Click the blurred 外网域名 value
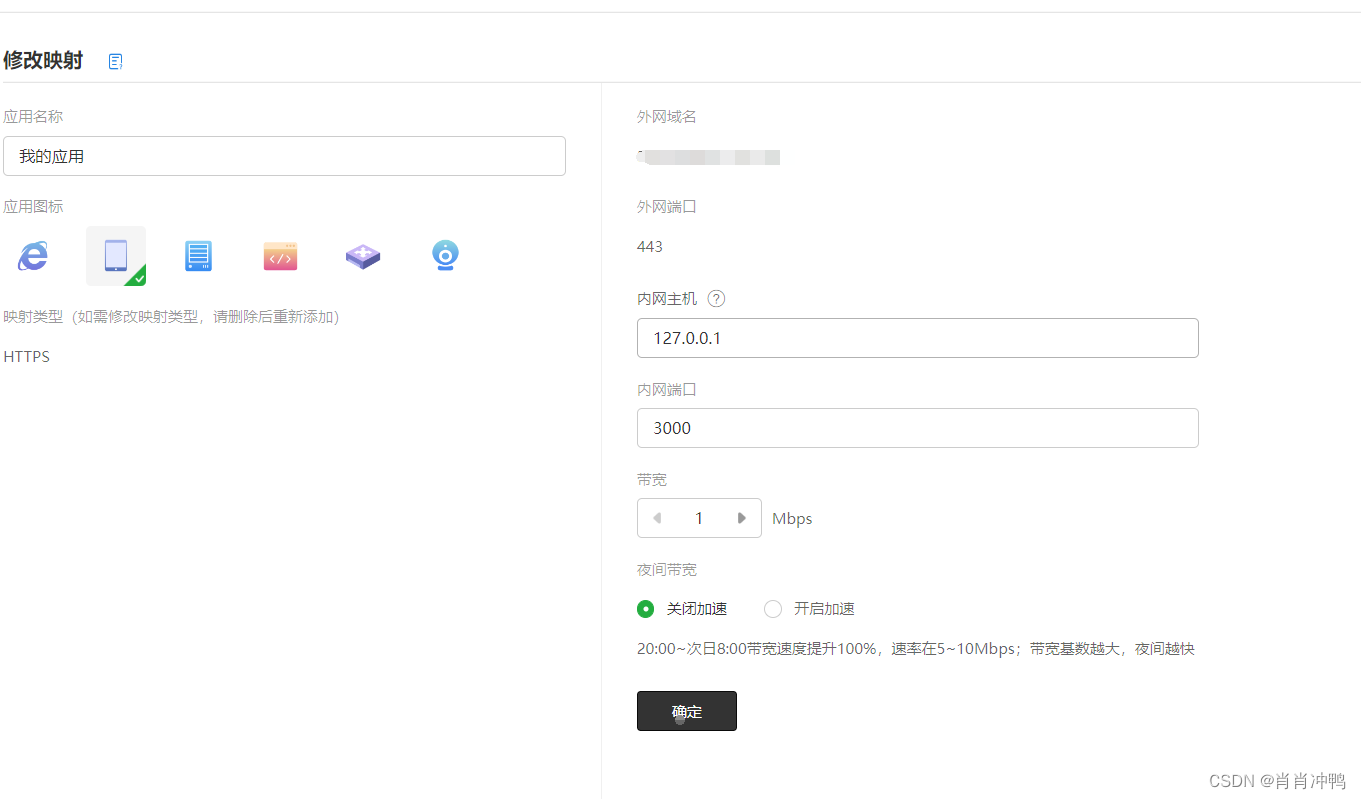This screenshot has width=1361, height=799. pyautogui.click(x=709, y=157)
